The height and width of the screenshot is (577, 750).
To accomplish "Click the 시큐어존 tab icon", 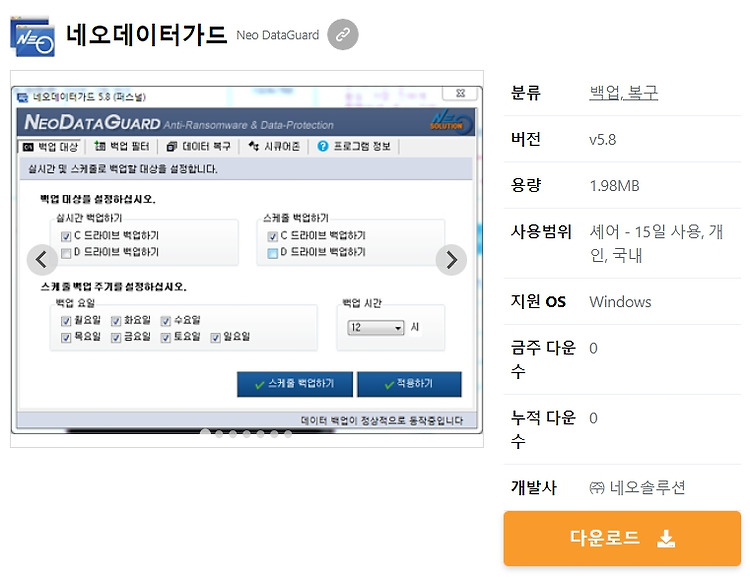I will 254,146.
